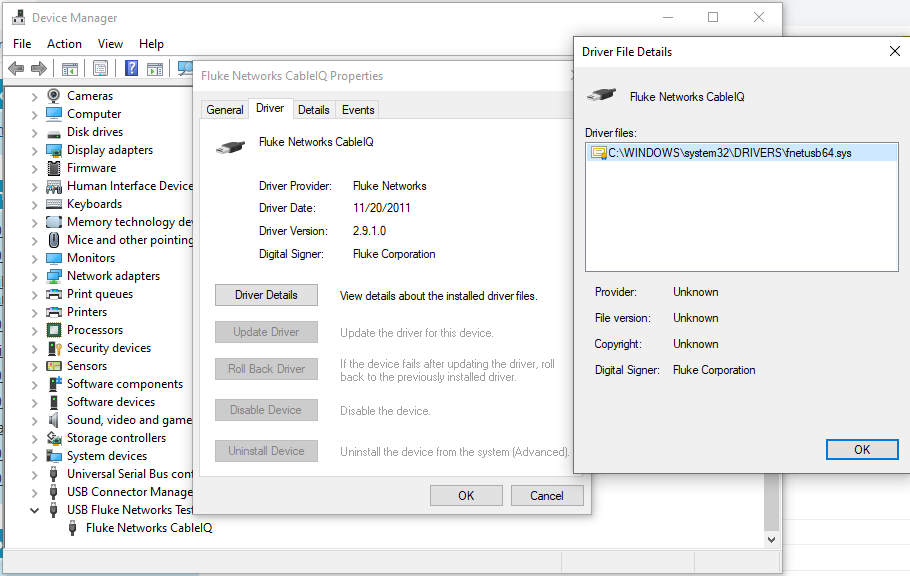
Task: Select the Driver tab
Action: [x=270, y=109]
